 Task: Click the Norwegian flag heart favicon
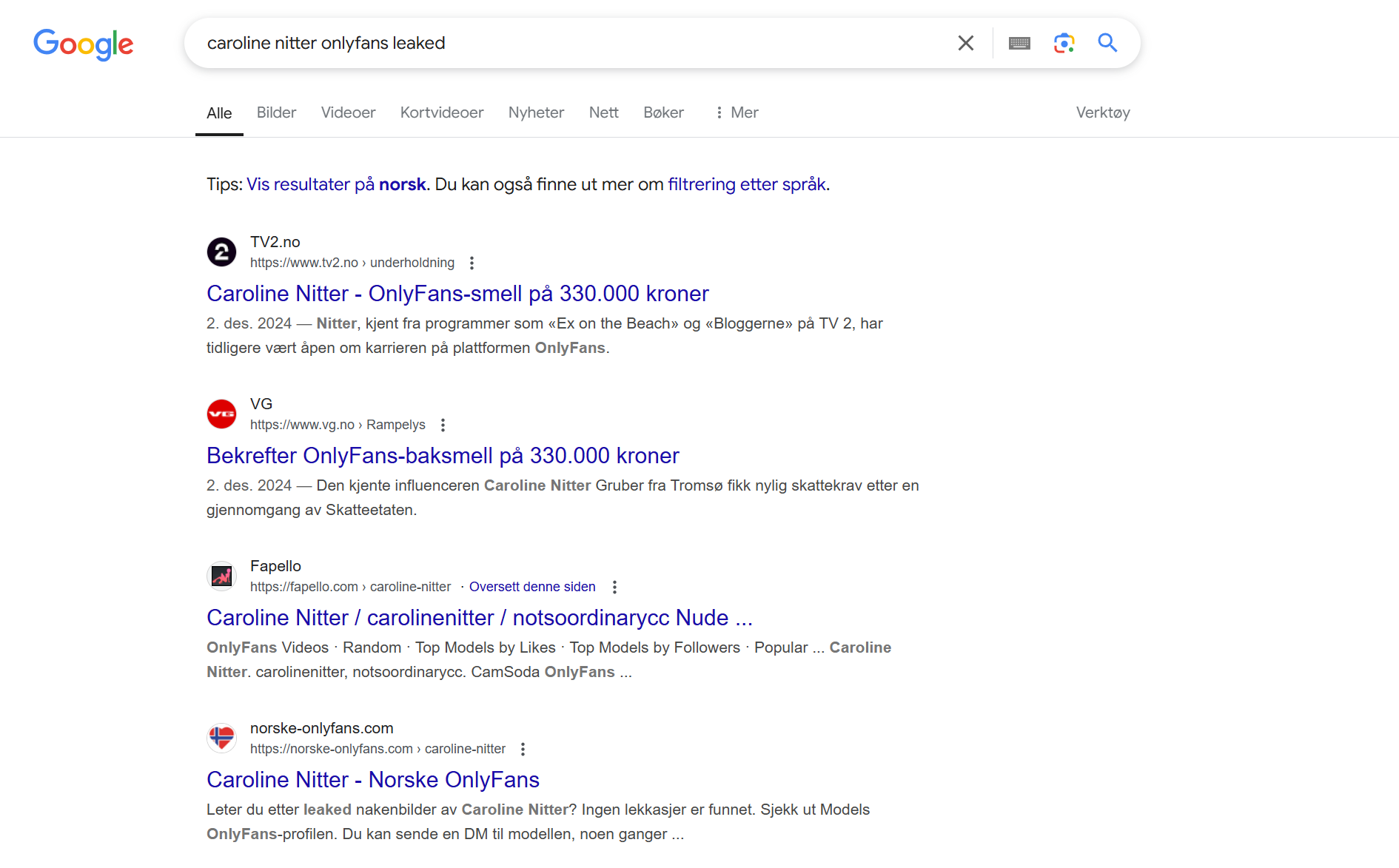(221, 739)
